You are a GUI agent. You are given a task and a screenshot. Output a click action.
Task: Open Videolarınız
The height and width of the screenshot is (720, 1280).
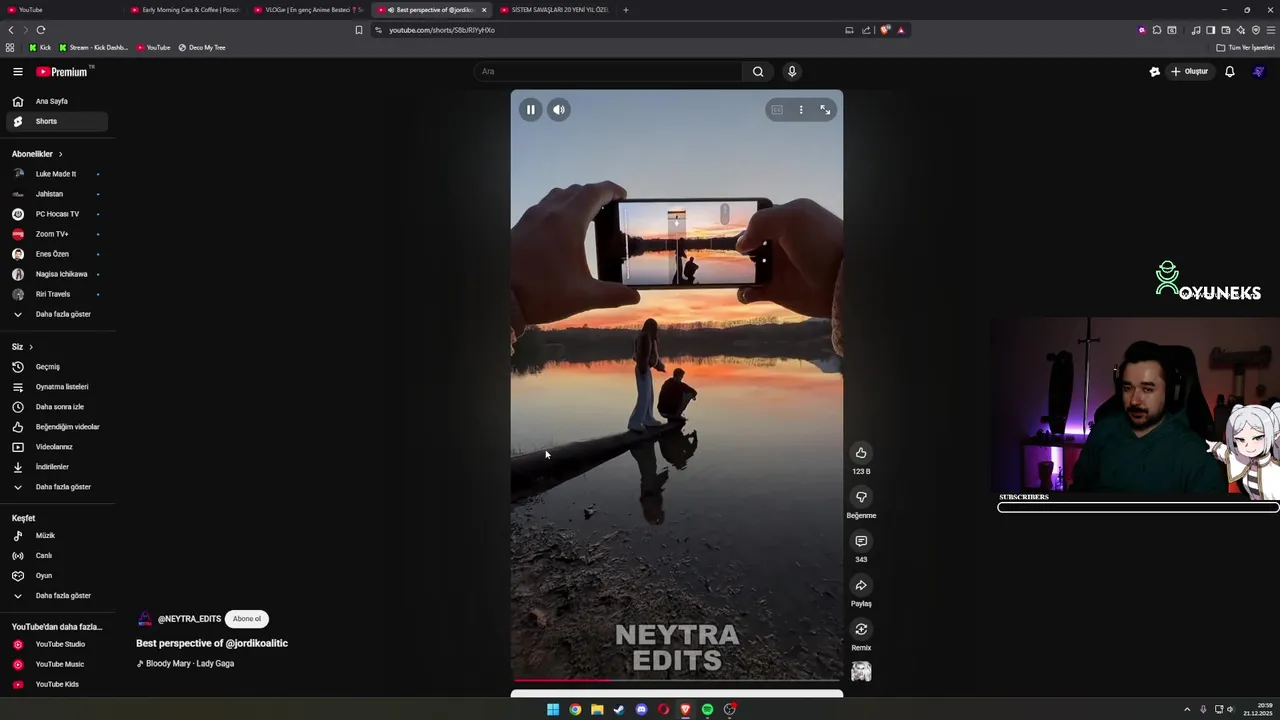pyautogui.click(x=57, y=447)
